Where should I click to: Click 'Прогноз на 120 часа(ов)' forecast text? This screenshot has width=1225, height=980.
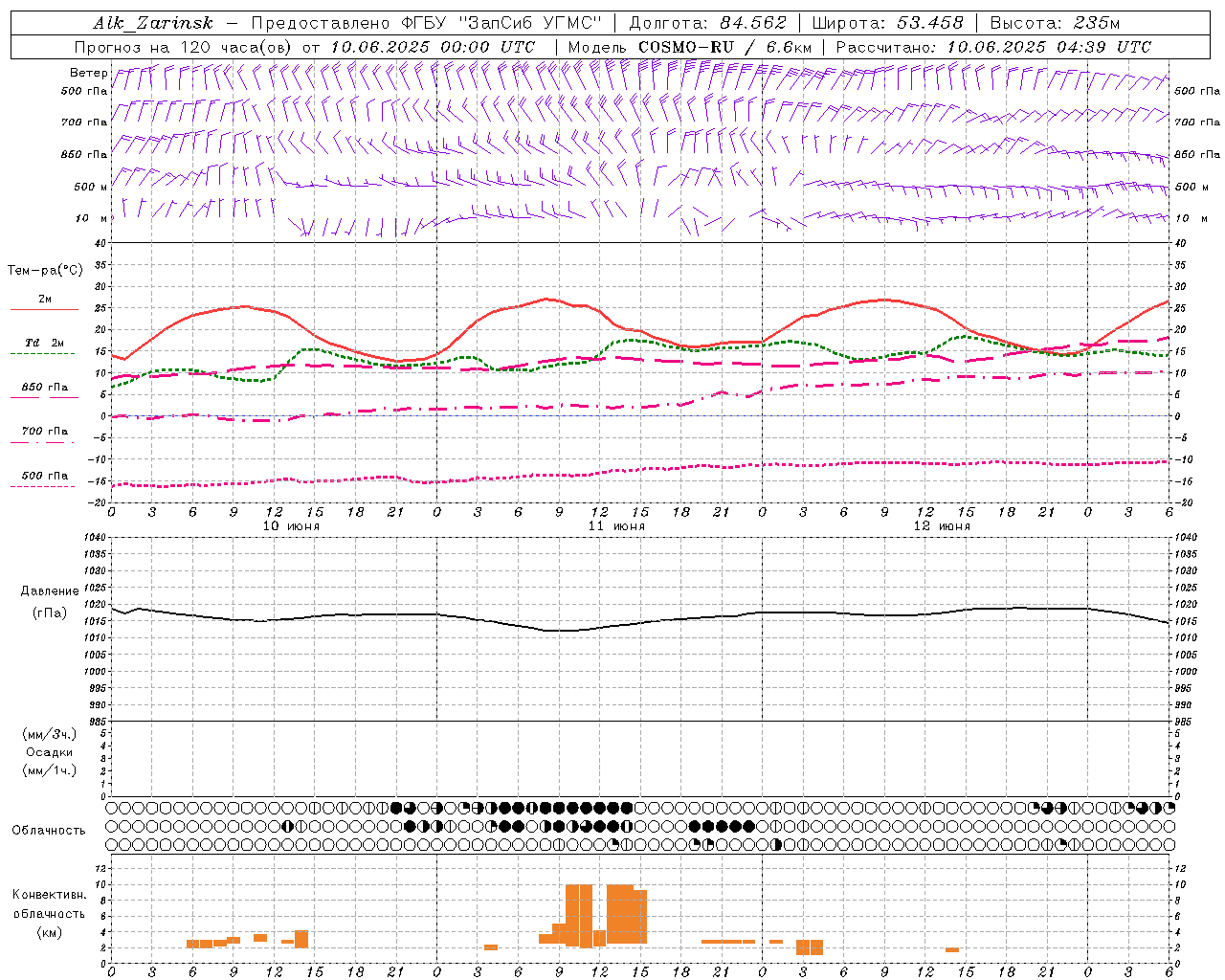click(x=184, y=47)
